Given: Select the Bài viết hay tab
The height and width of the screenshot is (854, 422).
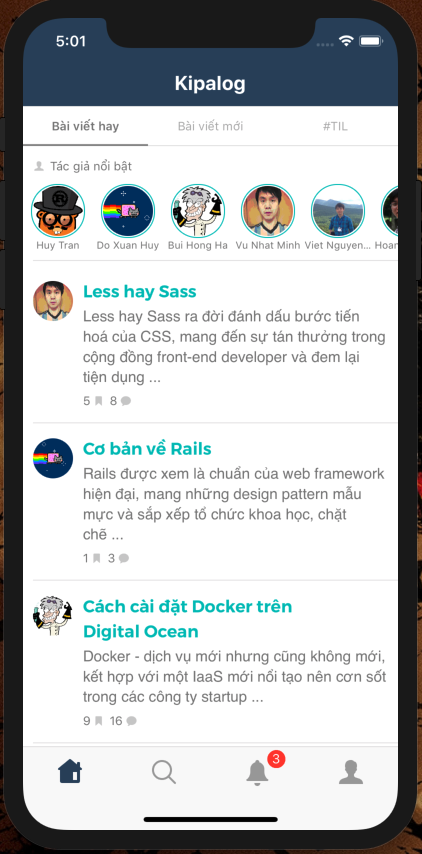Looking at the screenshot, I should 85,126.
